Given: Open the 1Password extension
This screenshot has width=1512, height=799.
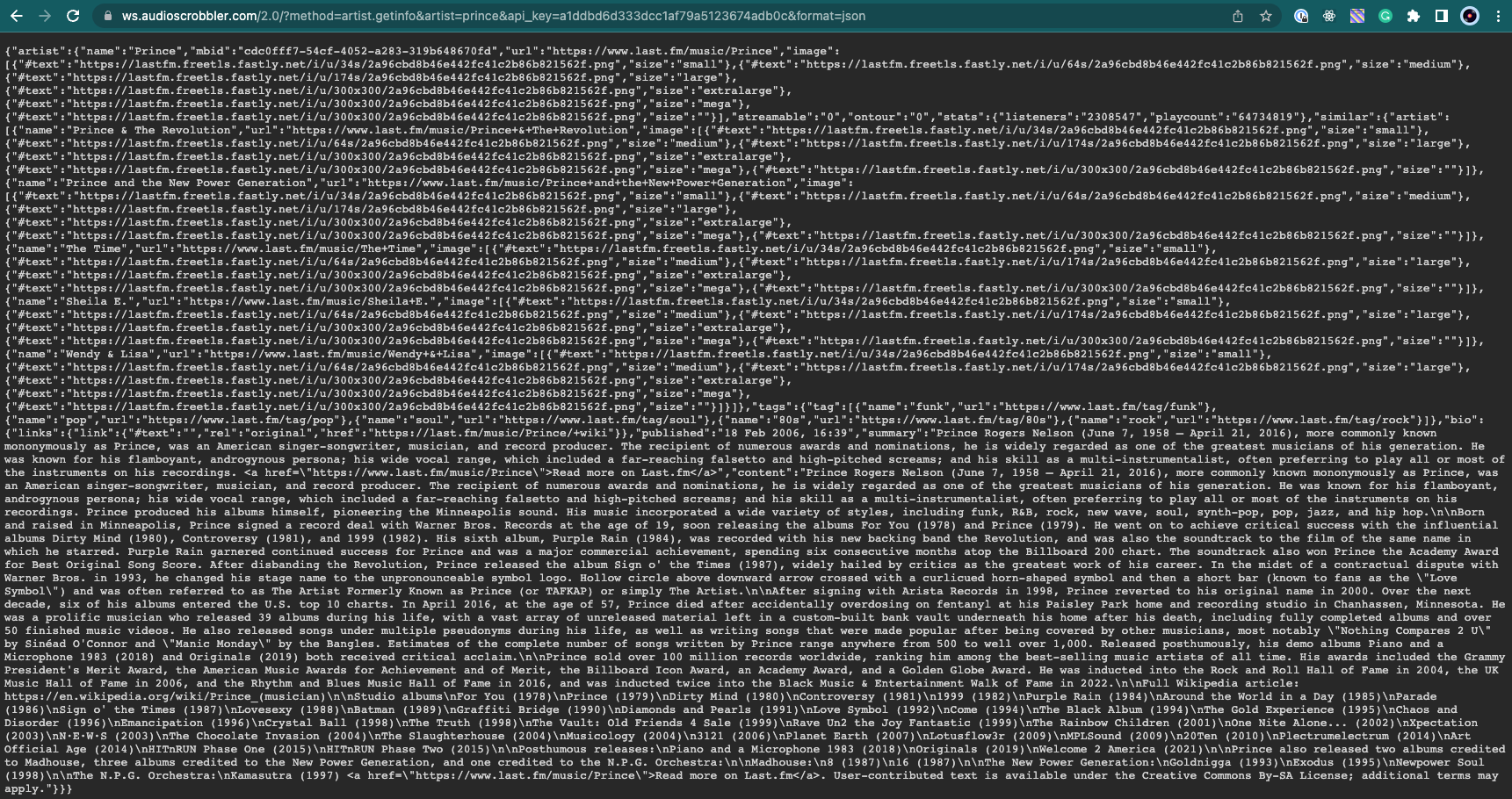Looking at the screenshot, I should [x=1301, y=16].
